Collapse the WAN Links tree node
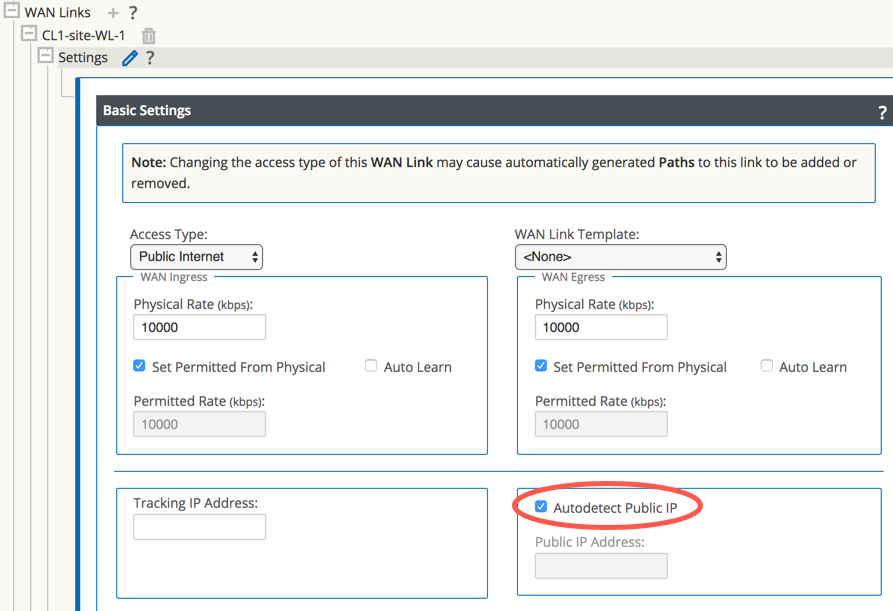Viewport: 893px width, 611px height. tap(12, 12)
